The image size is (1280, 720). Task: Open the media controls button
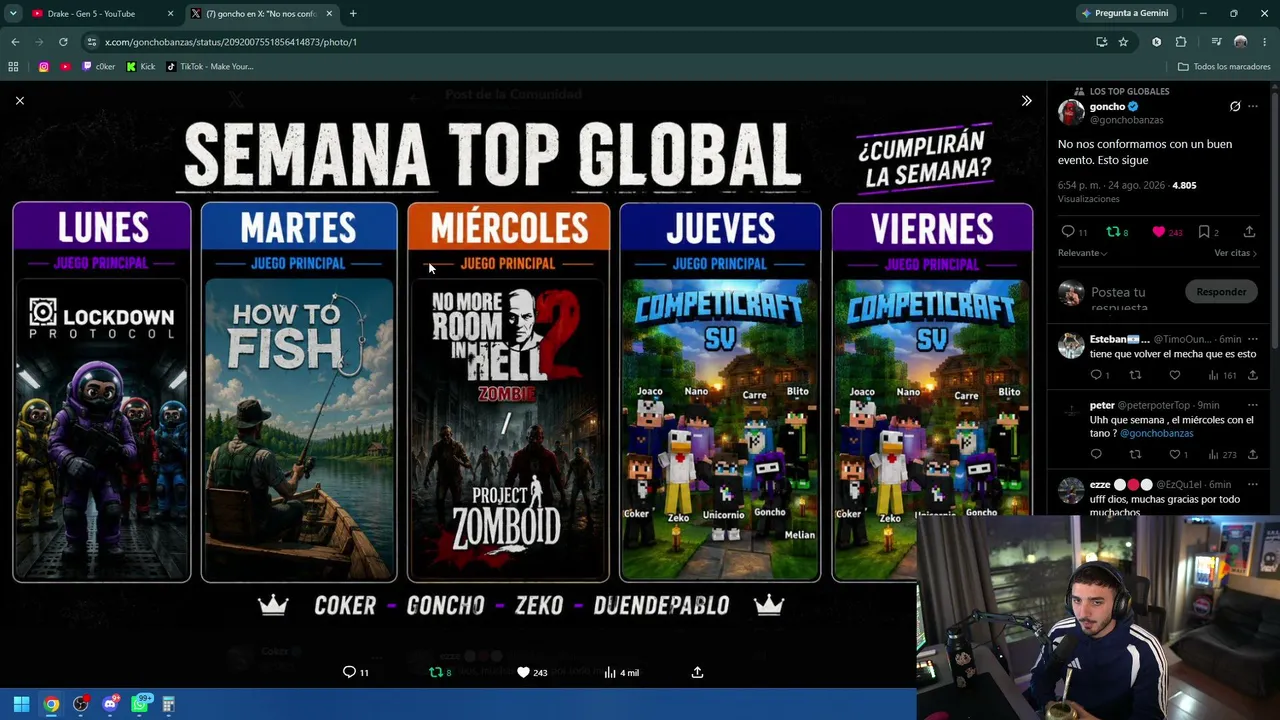pyautogui.click(x=1216, y=42)
